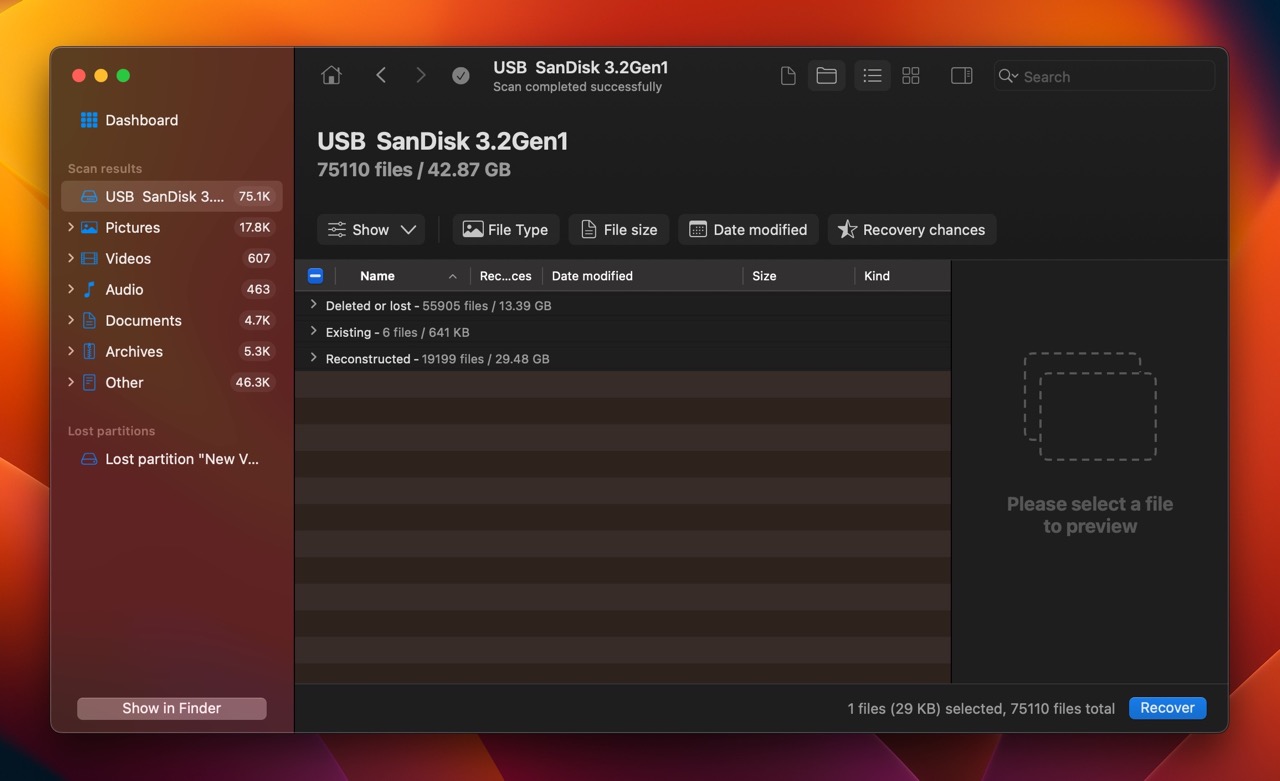Image resolution: width=1280 pixels, height=781 pixels.
Task: Select grid view layout icon
Action: [x=911, y=76]
